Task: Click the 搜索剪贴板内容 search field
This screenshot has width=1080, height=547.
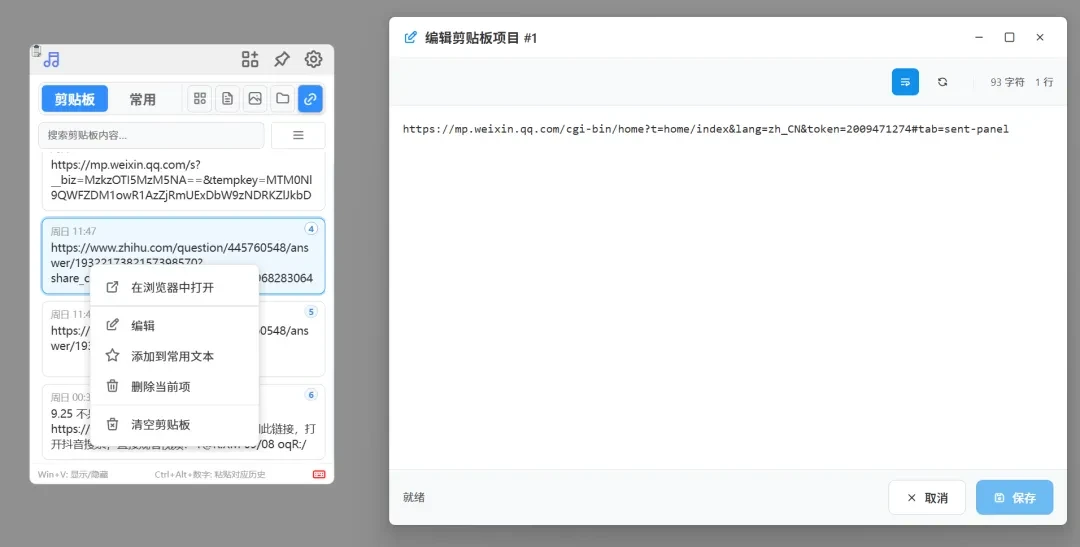Action: click(151, 135)
